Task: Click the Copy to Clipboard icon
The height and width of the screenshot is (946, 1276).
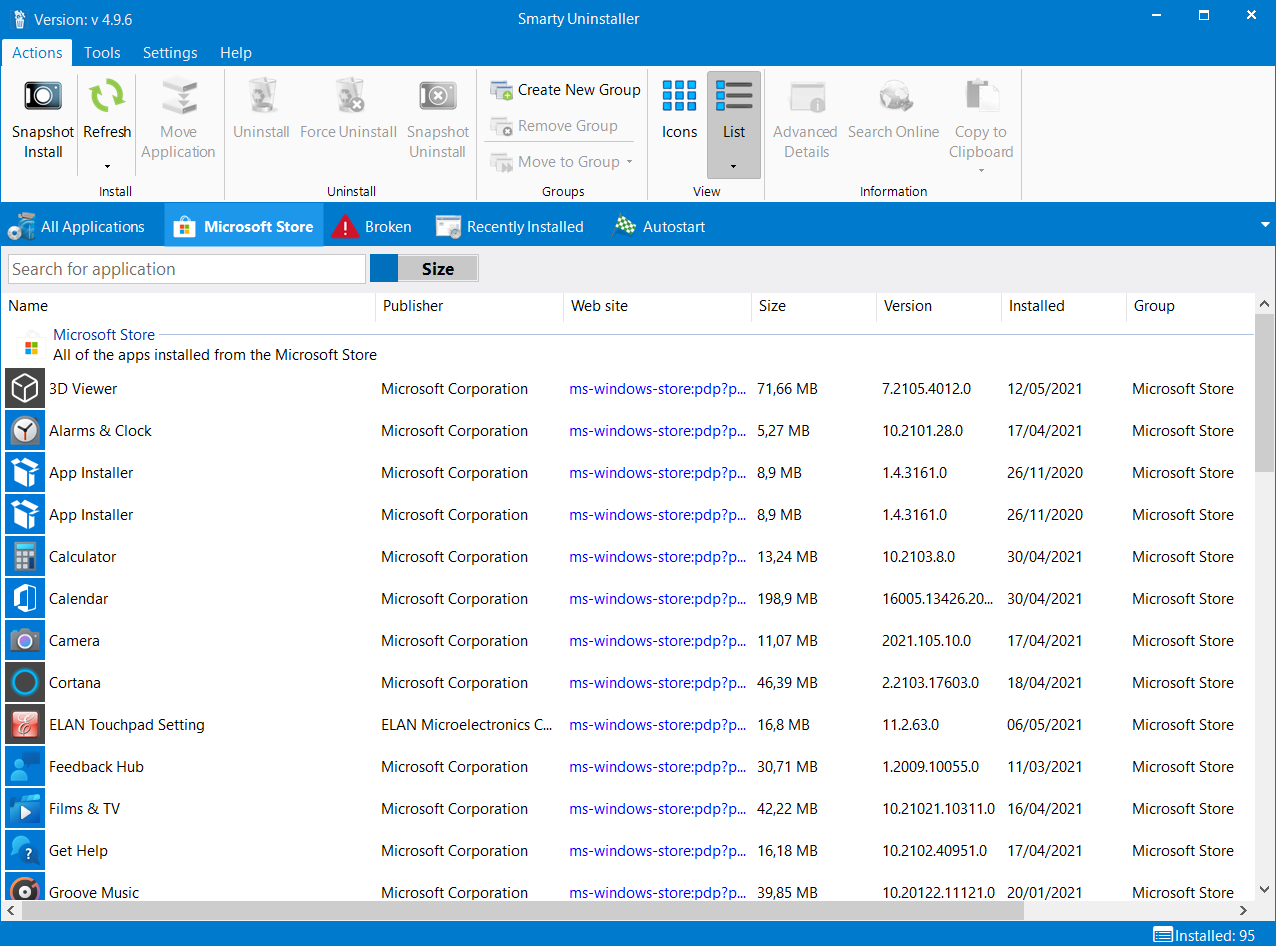Action: 981,97
